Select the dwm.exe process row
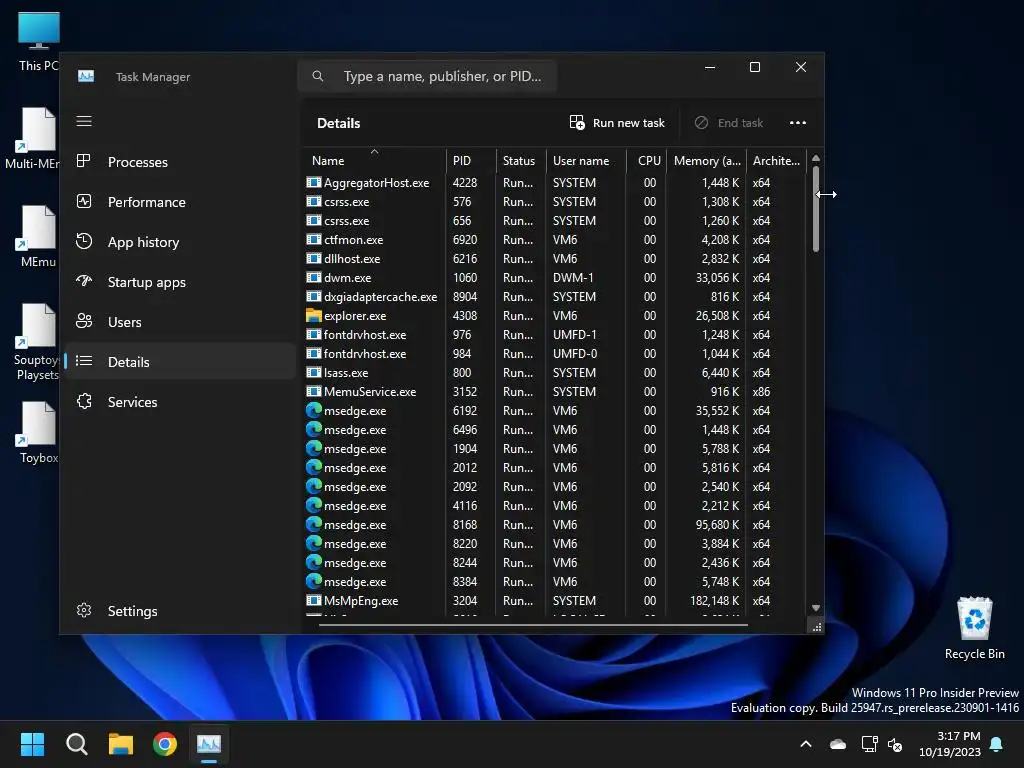This screenshot has width=1024, height=768. [555, 278]
